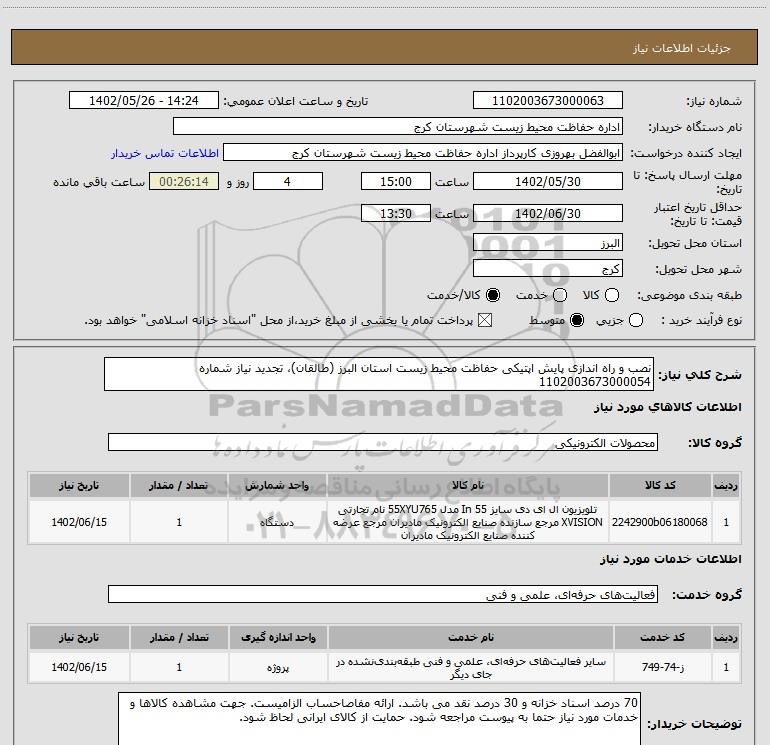Click the شرح کلی نیاز description box
Viewport: 770px width, 745px height.
coord(379,374)
